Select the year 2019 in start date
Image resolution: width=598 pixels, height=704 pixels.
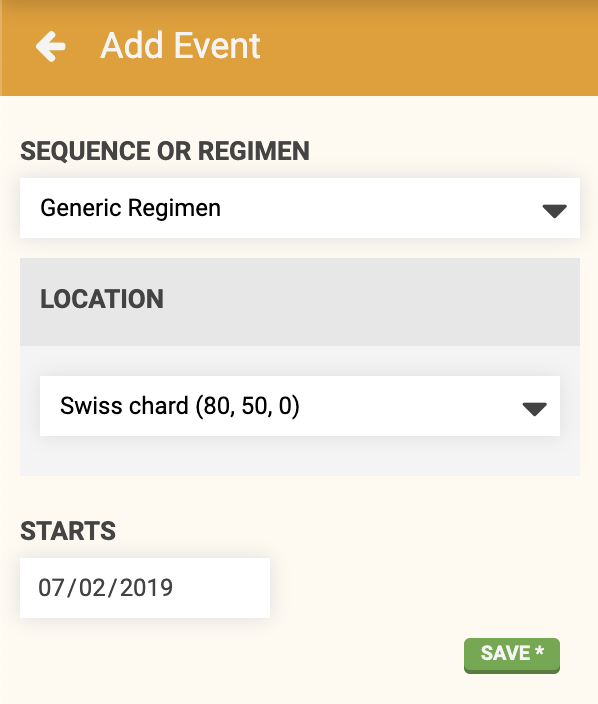coord(146,588)
